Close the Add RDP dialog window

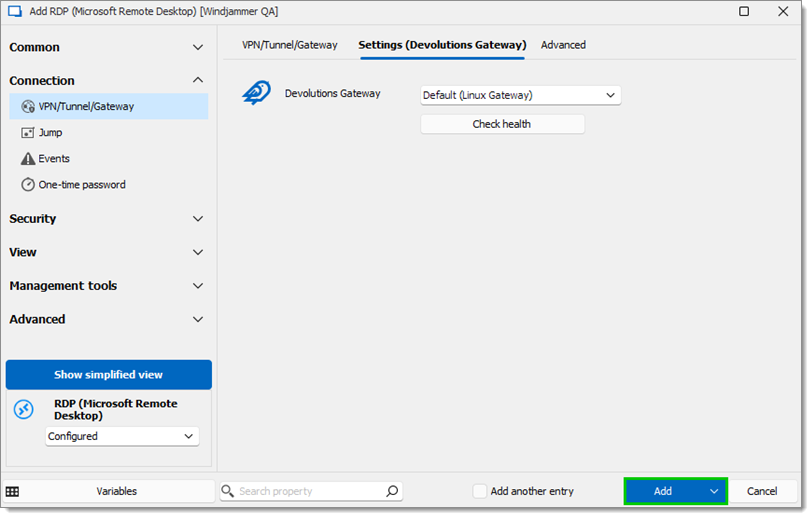click(783, 11)
